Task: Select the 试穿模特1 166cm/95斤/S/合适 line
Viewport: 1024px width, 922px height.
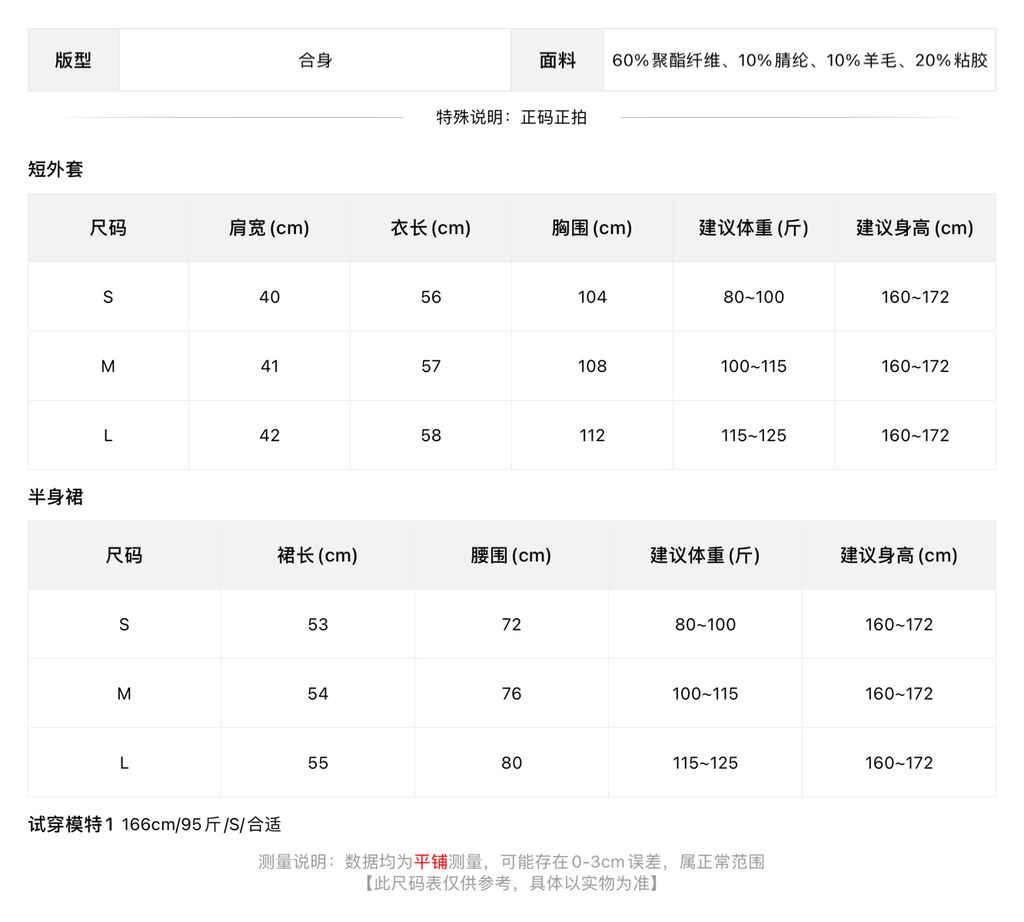Action: click(155, 825)
